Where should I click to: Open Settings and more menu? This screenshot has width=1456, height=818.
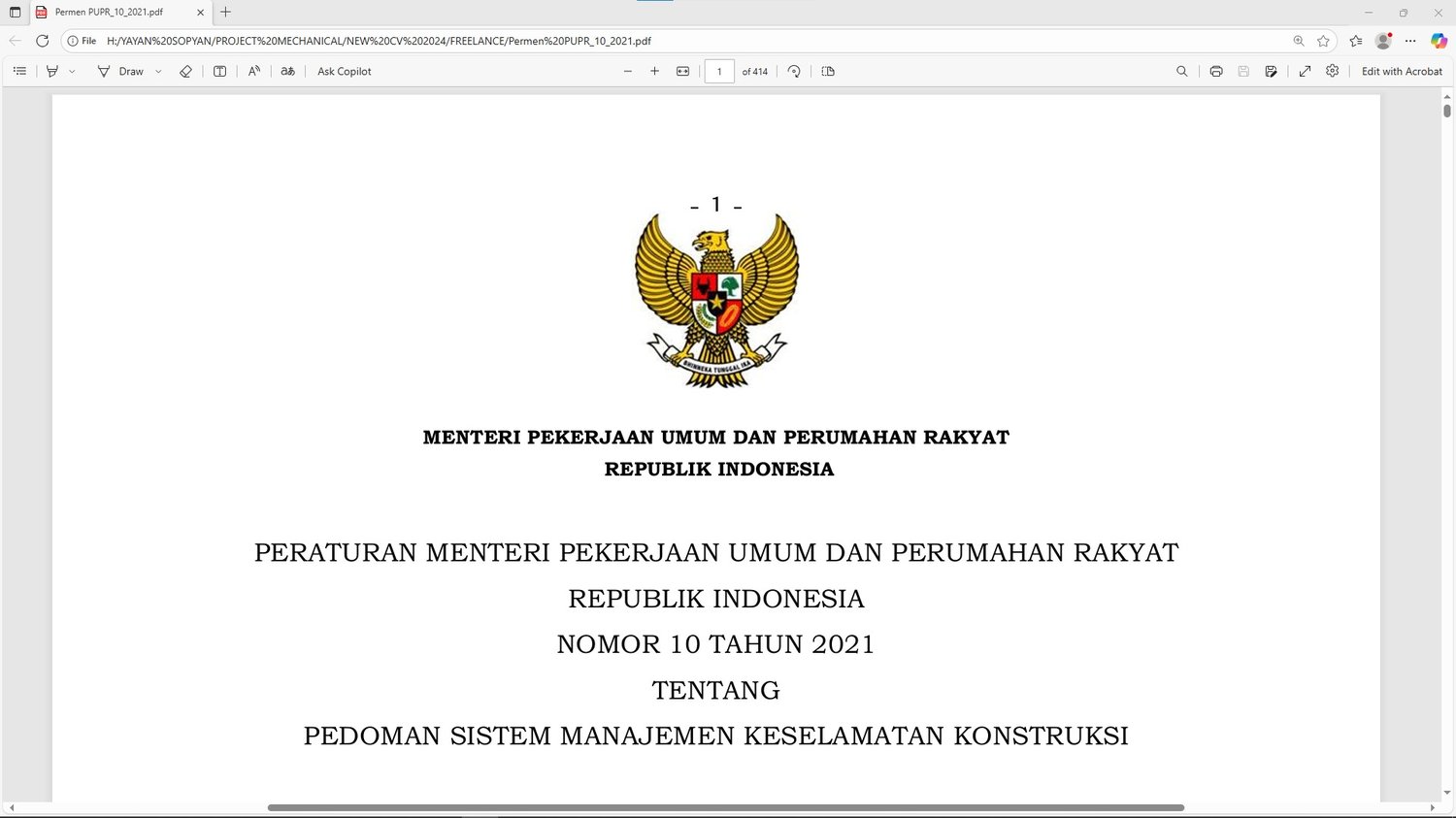pyautogui.click(x=1410, y=41)
